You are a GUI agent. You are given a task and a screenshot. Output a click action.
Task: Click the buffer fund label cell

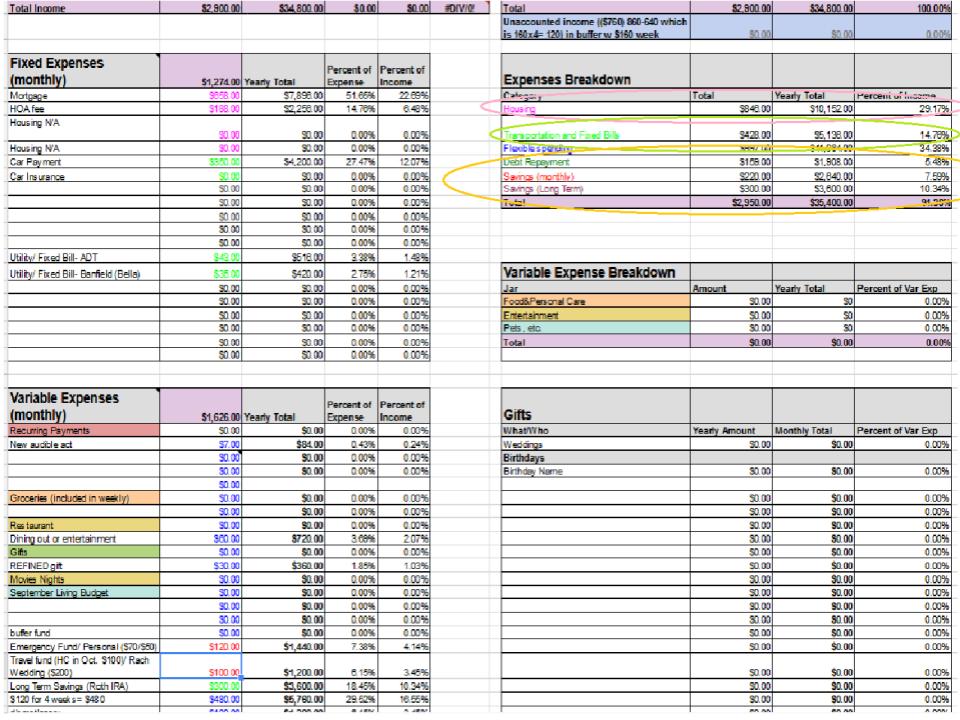point(83,633)
